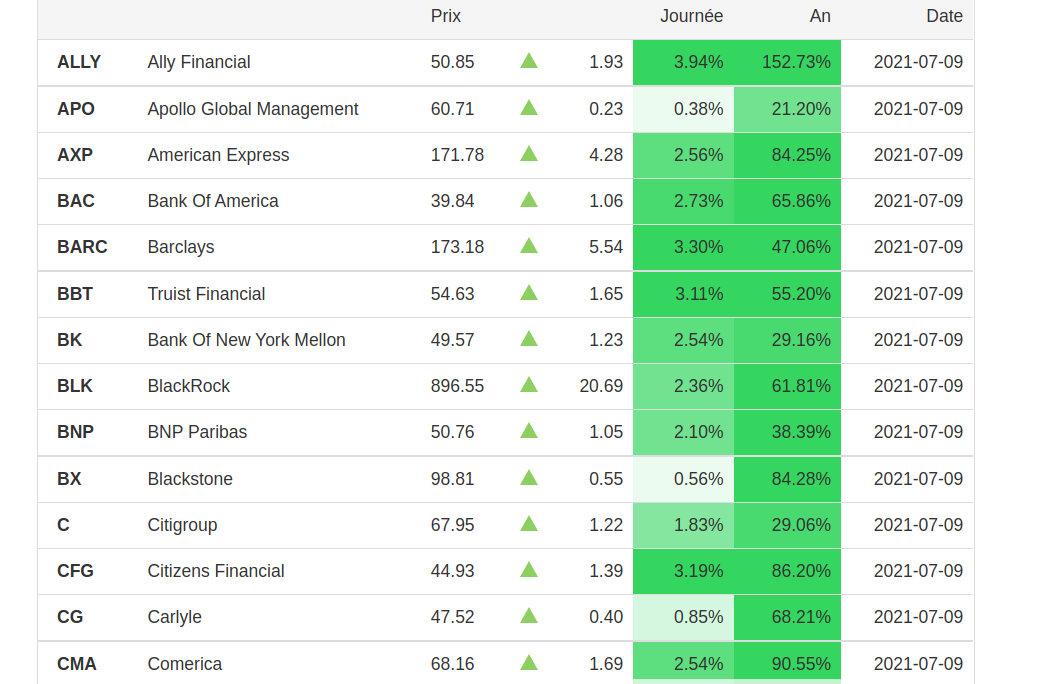Click the green up arrow for Ally Financial

[529, 61]
